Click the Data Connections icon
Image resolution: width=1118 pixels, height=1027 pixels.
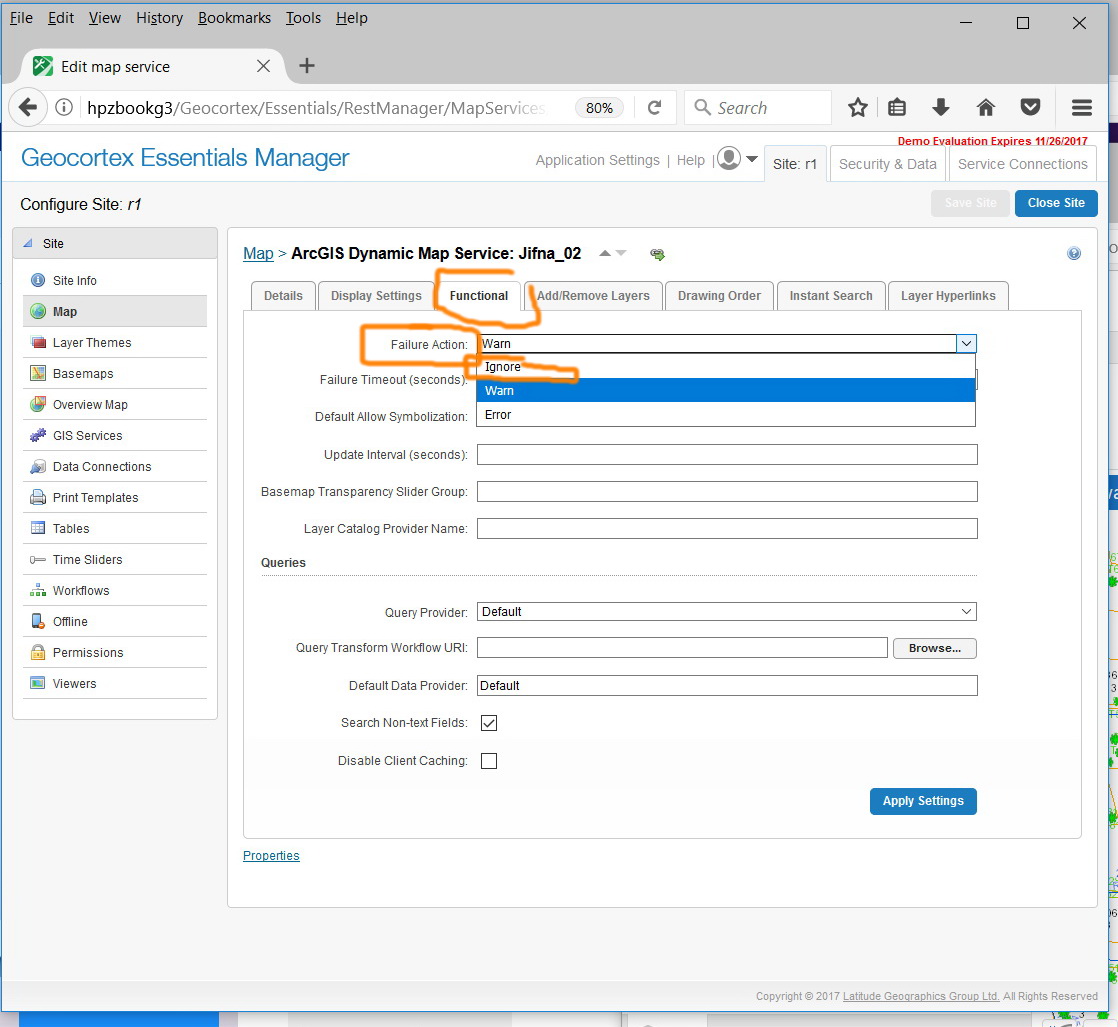coord(38,466)
